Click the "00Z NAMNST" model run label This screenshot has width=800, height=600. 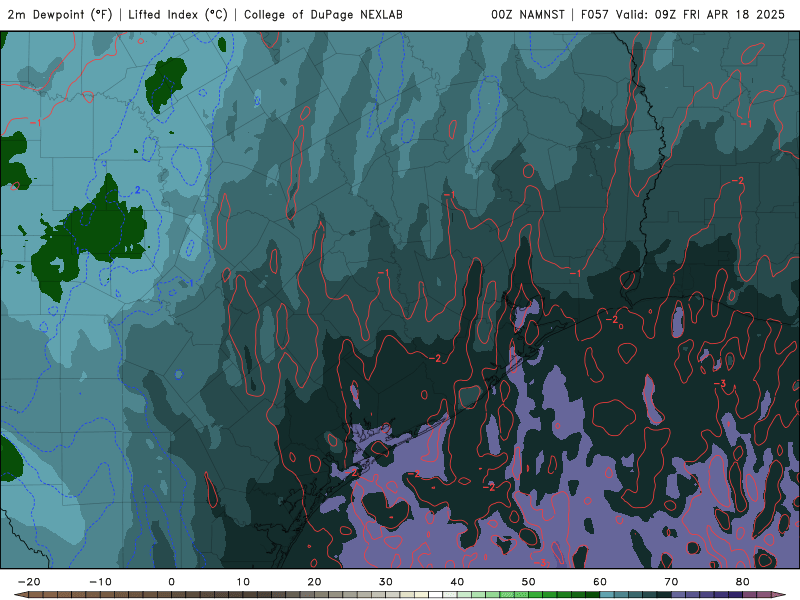tap(528, 15)
